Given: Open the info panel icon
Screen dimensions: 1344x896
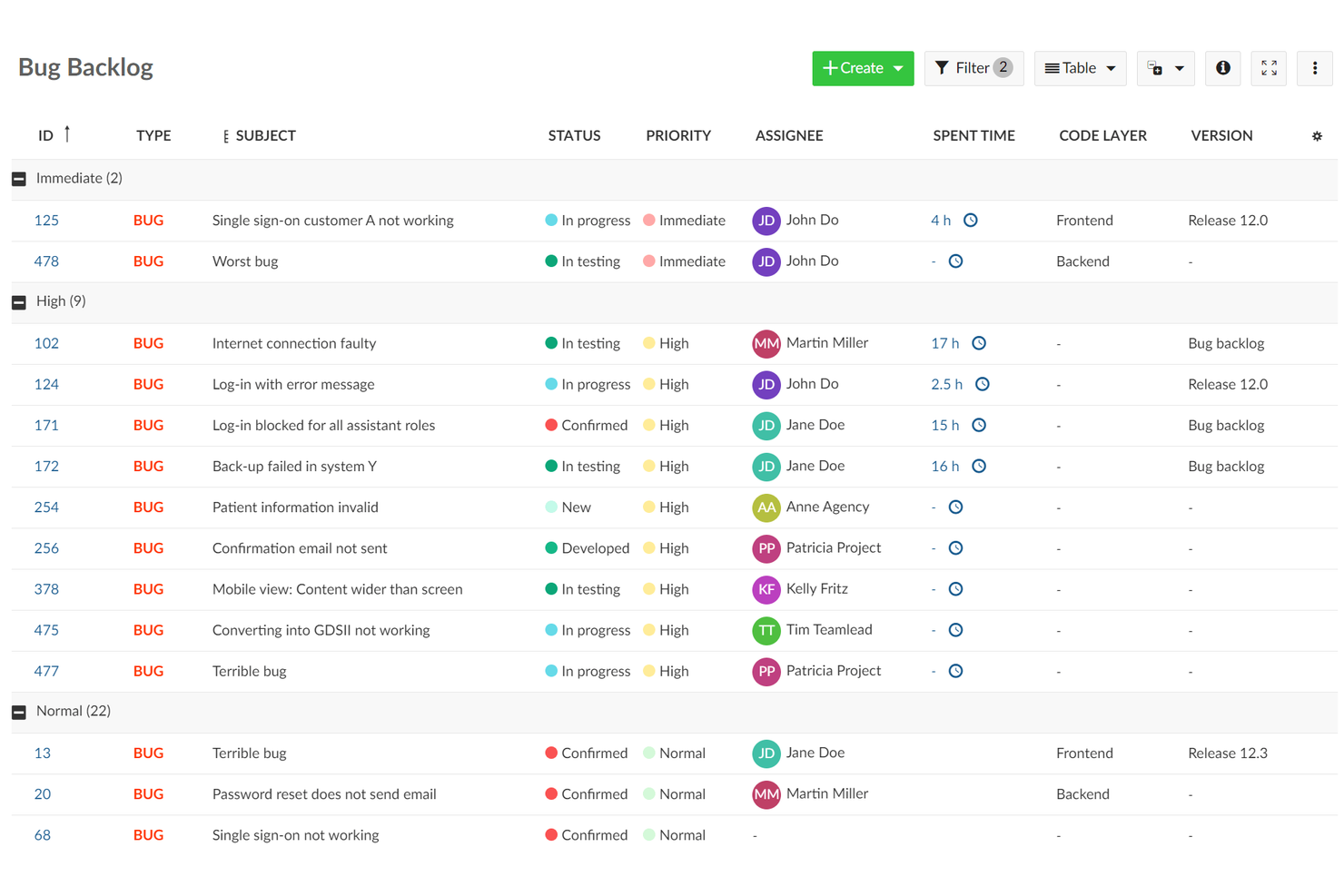Looking at the screenshot, I should pos(1222,68).
